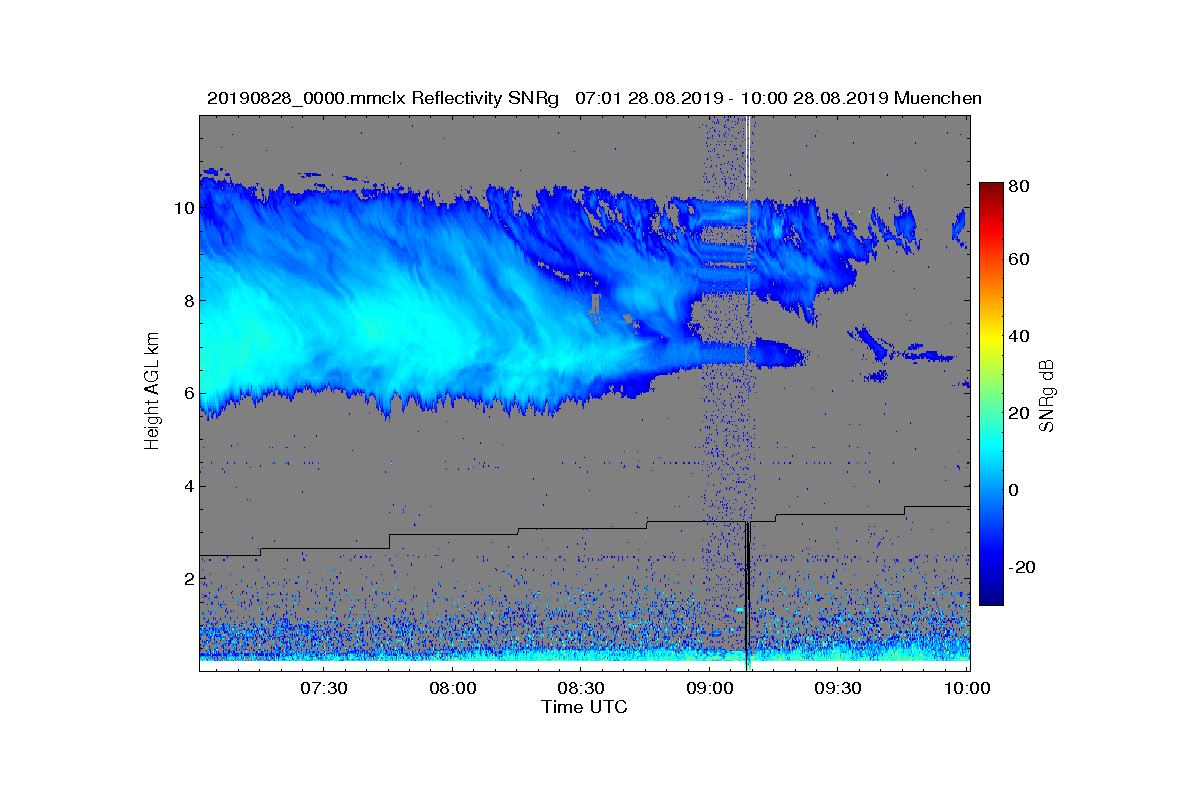This screenshot has width=1200, height=800.
Task: Click the colorbar value 60
Action: (x=1021, y=260)
